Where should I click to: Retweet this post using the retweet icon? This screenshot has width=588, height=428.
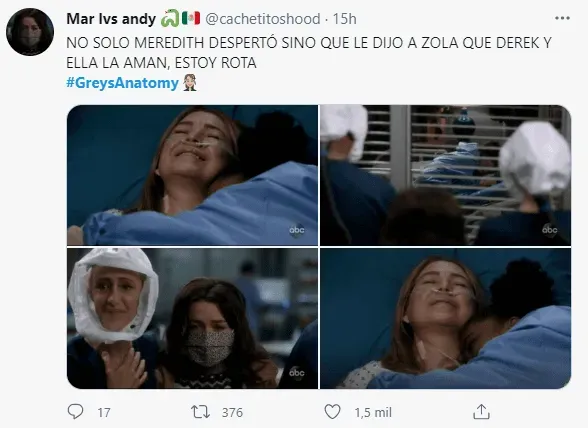200,412
